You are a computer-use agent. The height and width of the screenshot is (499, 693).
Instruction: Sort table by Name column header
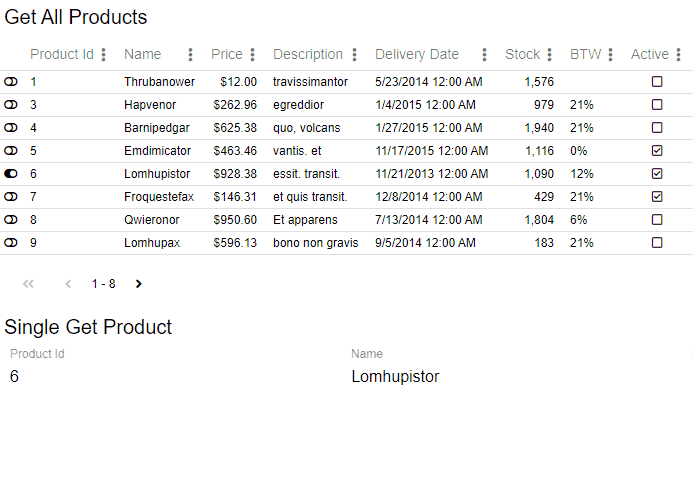(142, 55)
